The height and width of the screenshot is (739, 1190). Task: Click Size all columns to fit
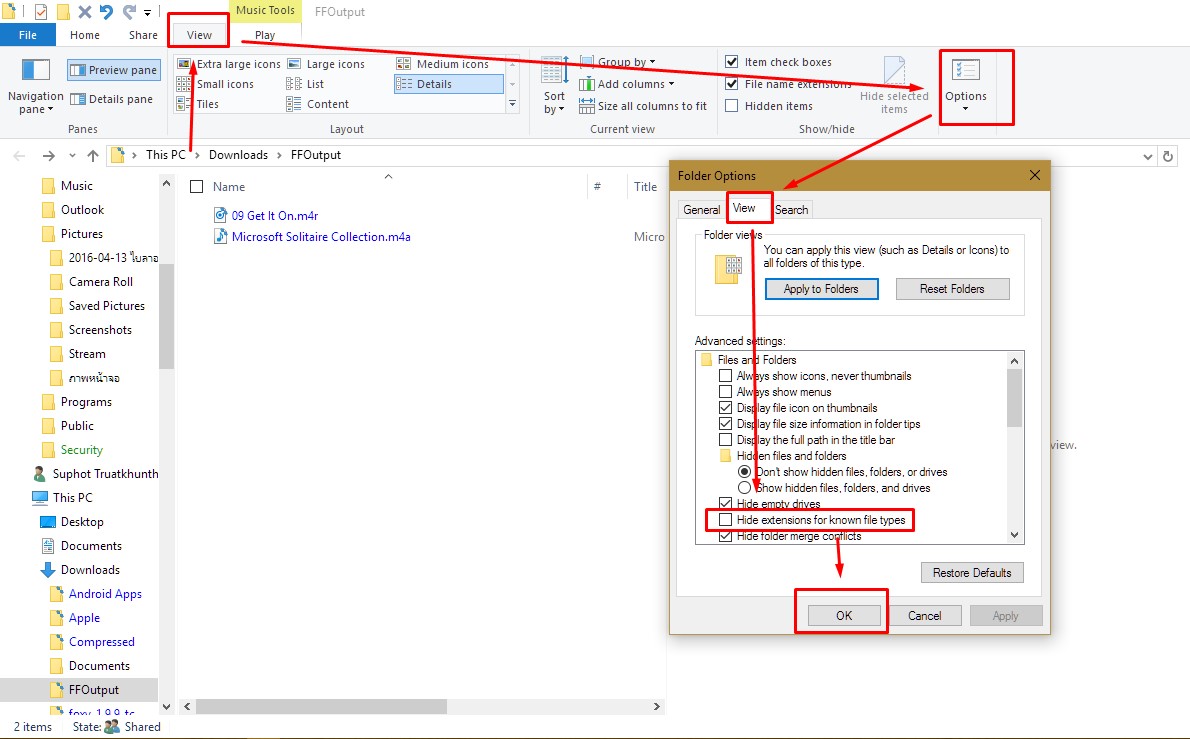coord(643,106)
